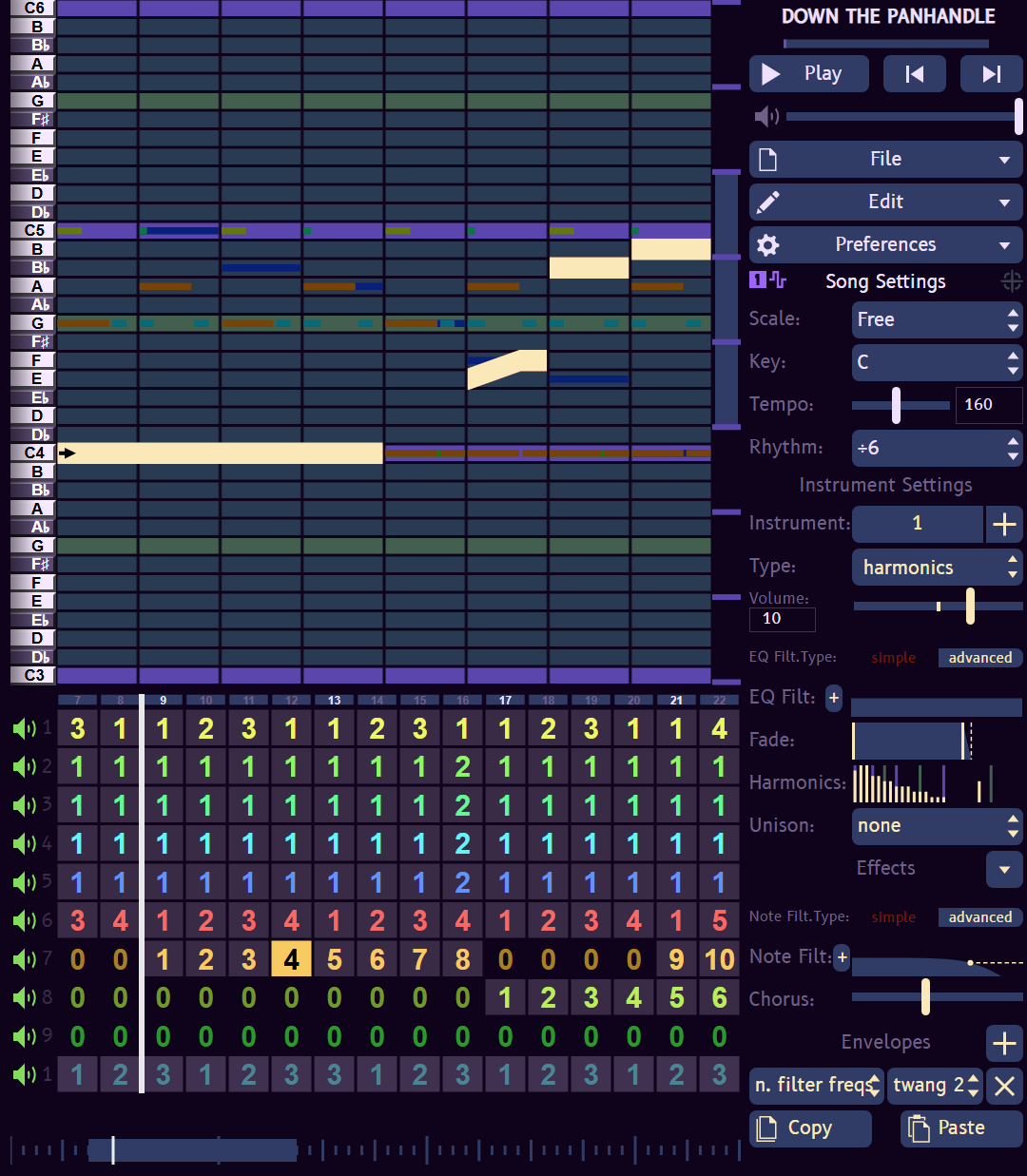Add a new instrument with plus icon
This screenshot has height=1176, width=1027.
[x=1004, y=524]
